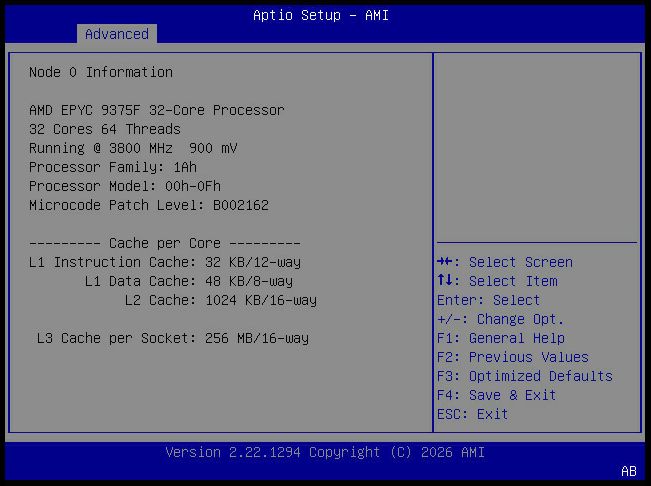The height and width of the screenshot is (486, 651).
Task: Click the Select Item arrow key hint
Action: 497,281
